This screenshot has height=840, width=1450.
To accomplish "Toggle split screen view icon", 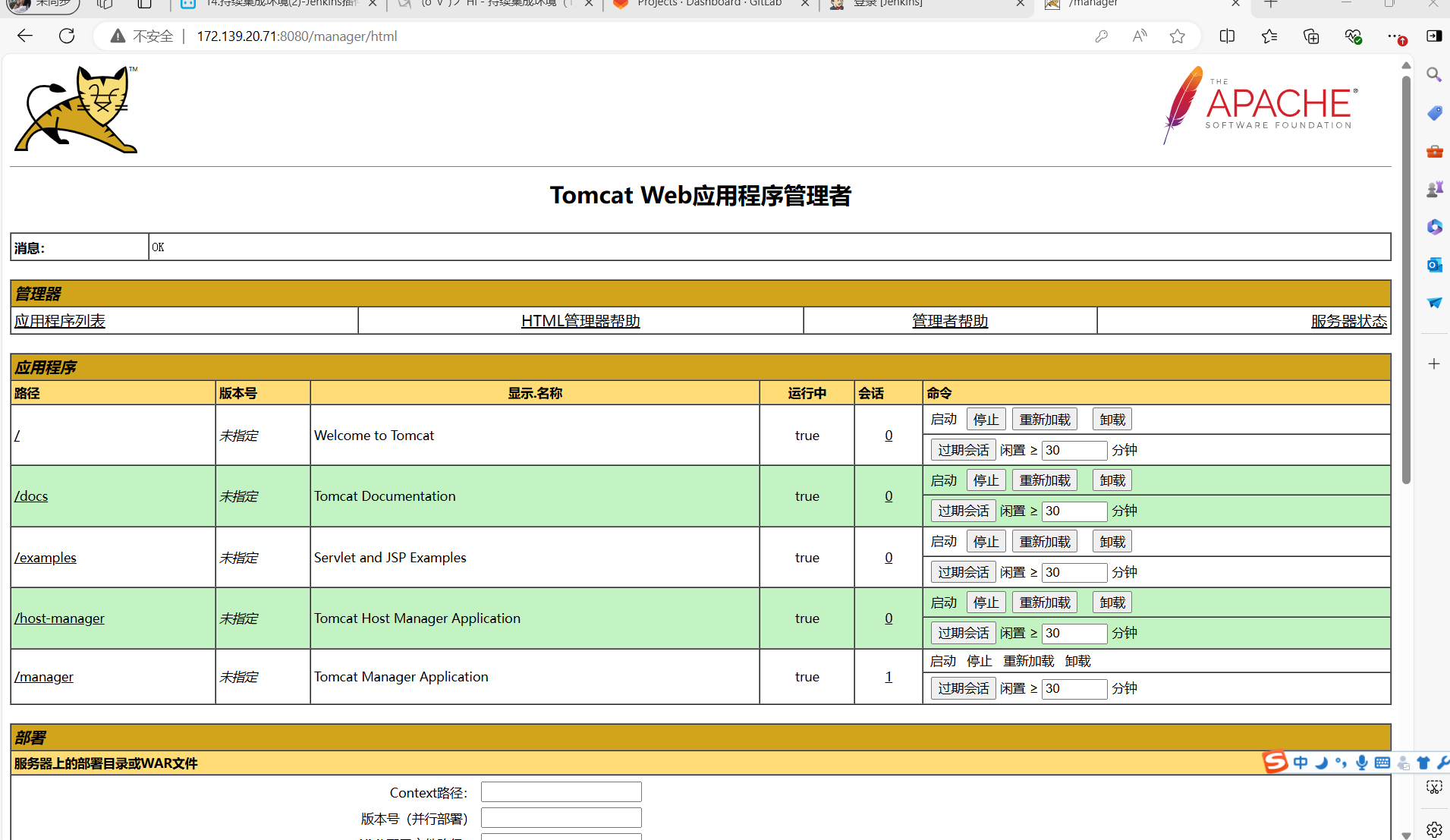I will [1227, 36].
